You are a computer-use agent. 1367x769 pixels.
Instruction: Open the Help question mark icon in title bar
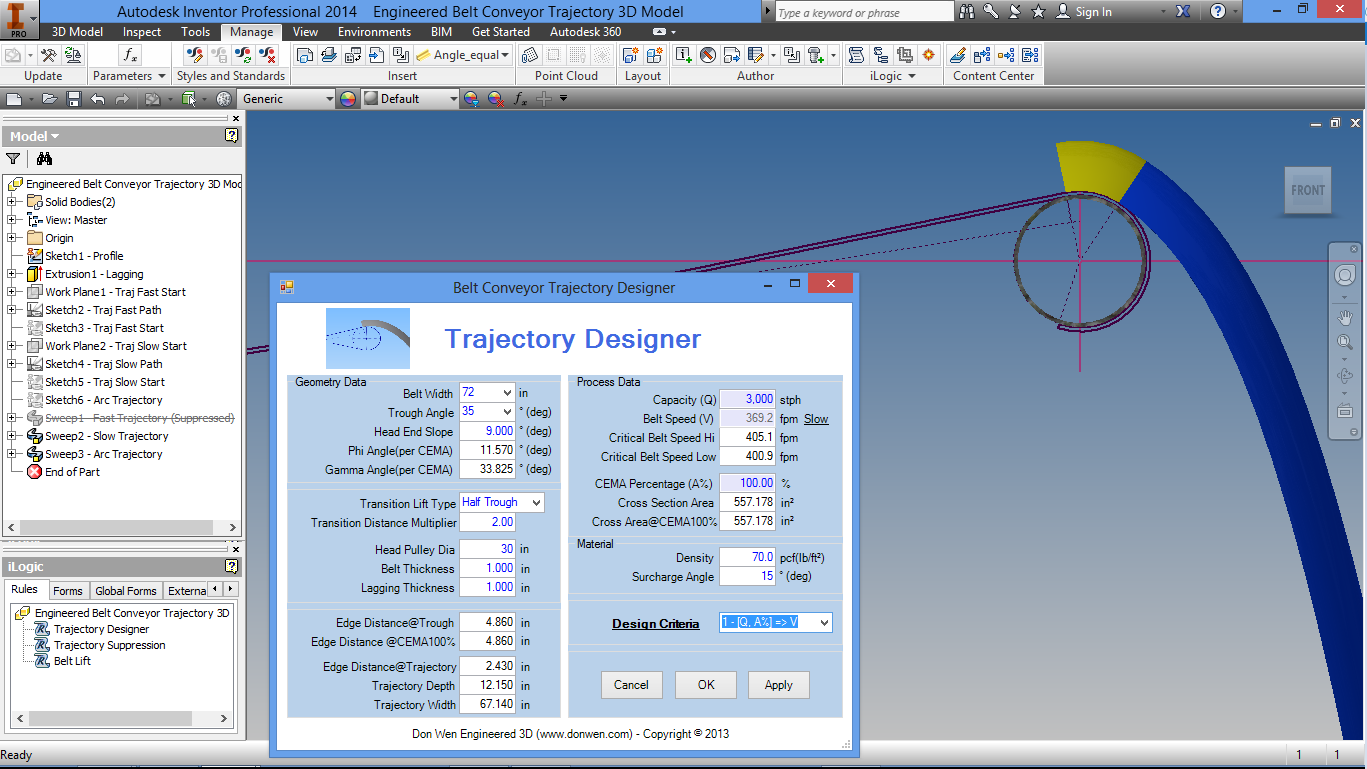1218,12
